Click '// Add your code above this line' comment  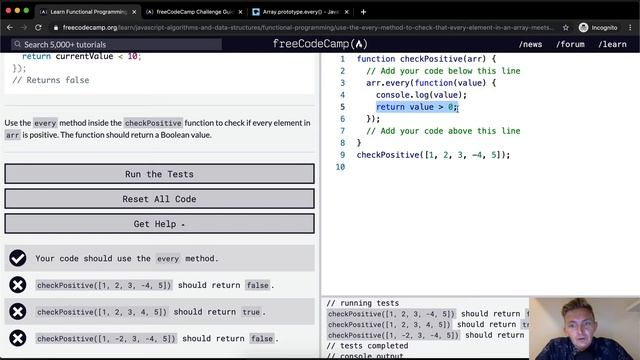(443, 131)
